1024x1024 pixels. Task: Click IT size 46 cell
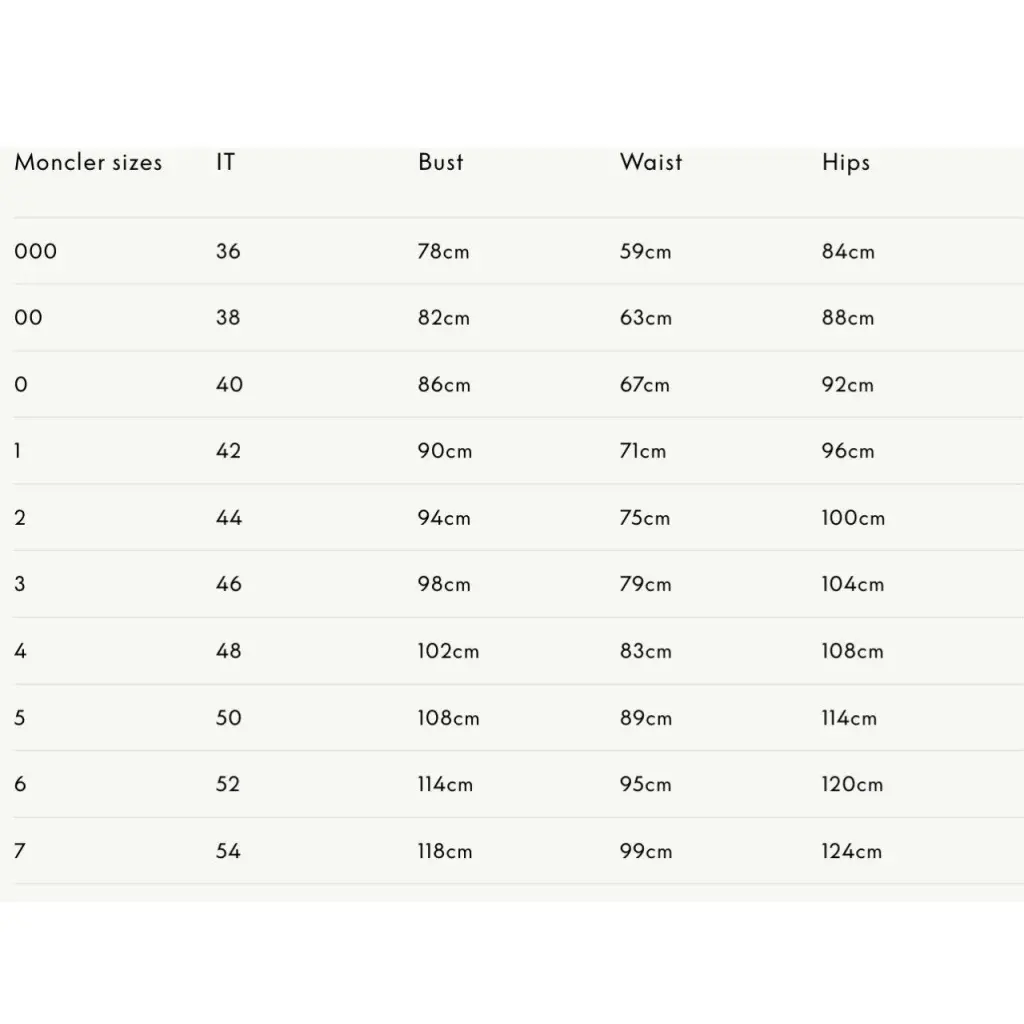click(229, 584)
